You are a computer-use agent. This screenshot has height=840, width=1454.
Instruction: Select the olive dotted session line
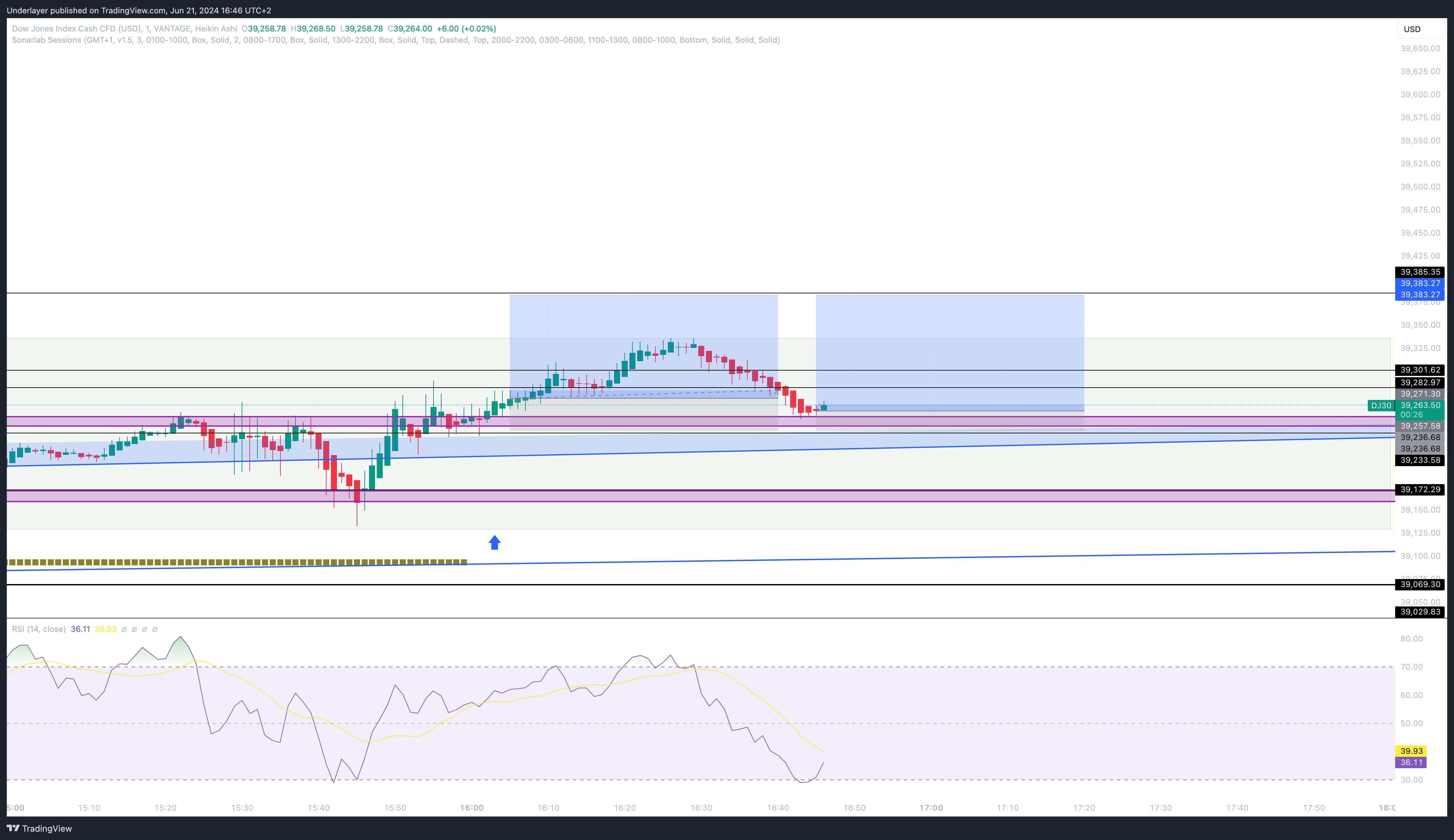click(x=237, y=562)
